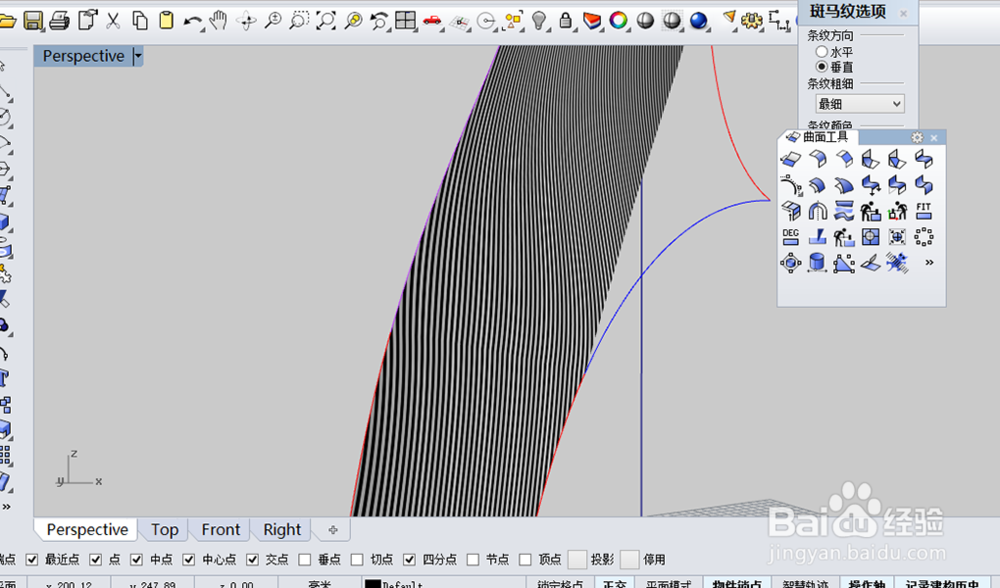1000x588 pixels.
Task: Click the Zoom dynamic magnifier icon
Action: coord(273,20)
